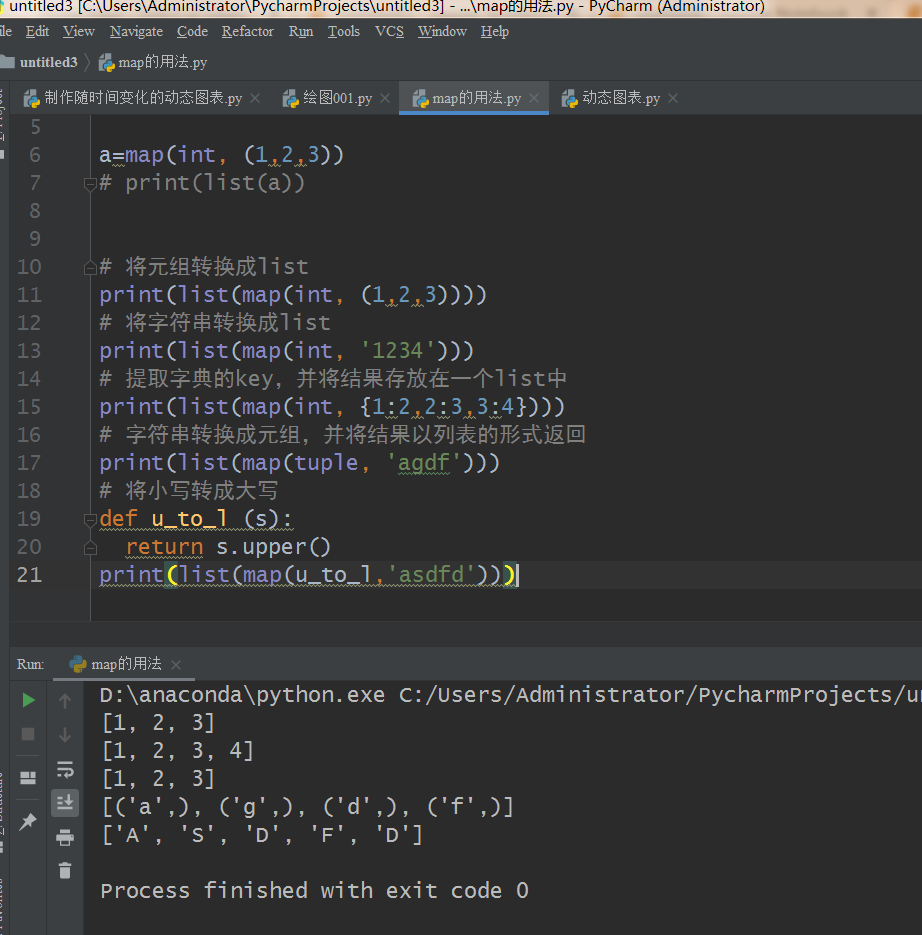Screen dimensions: 922x935
Task: Click the D:\anaconda\python.exe command line
Action: pyautogui.click(x=510, y=695)
